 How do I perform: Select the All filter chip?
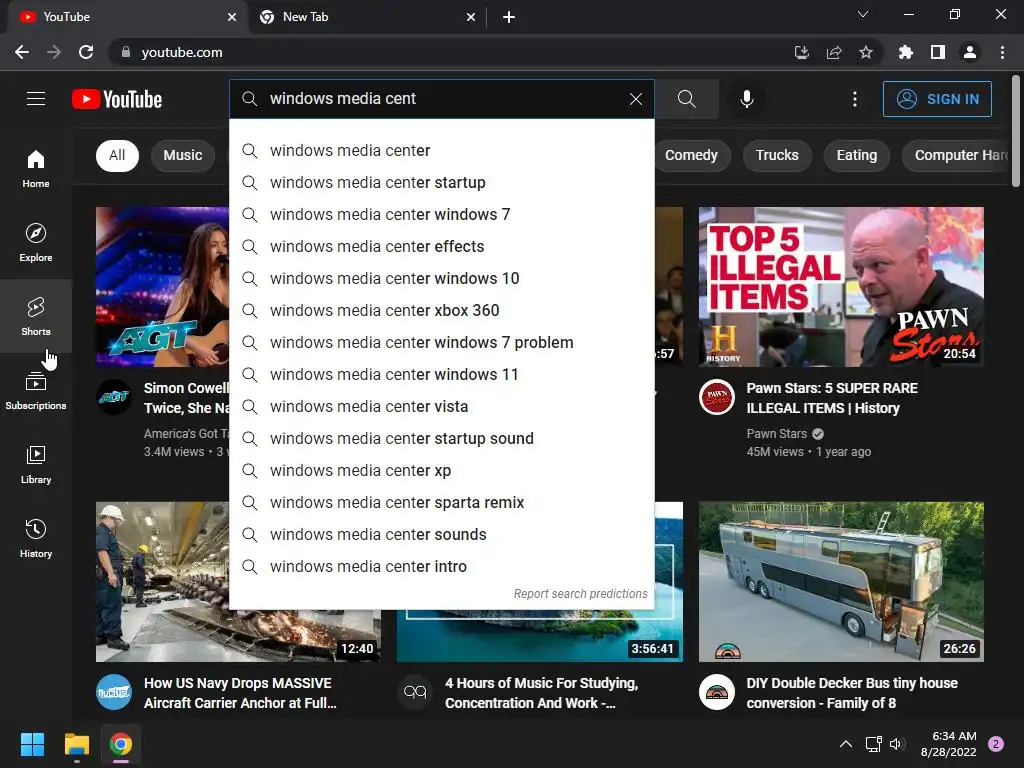[x=117, y=155]
